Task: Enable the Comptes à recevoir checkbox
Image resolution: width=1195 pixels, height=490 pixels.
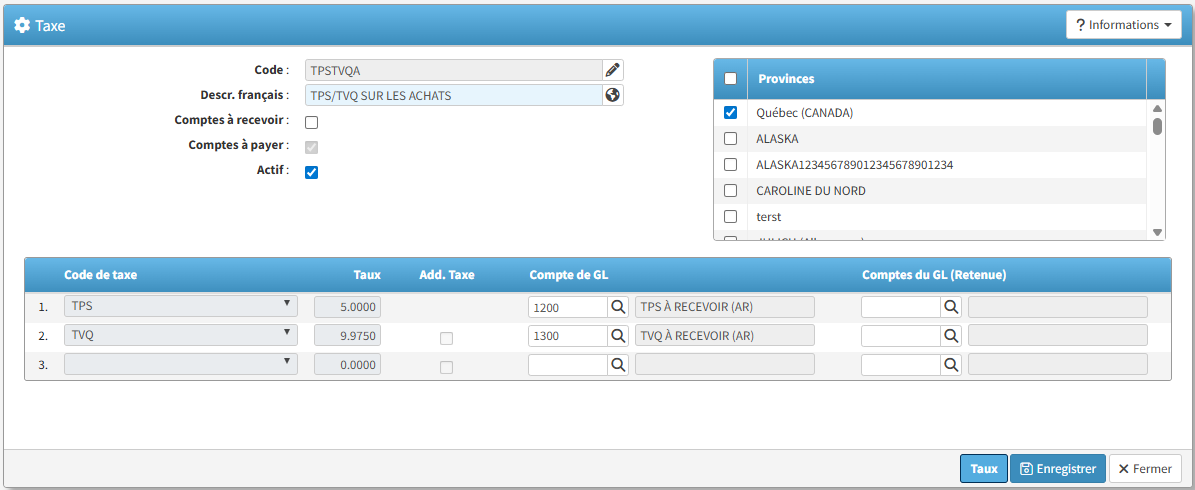Action: tap(311, 122)
